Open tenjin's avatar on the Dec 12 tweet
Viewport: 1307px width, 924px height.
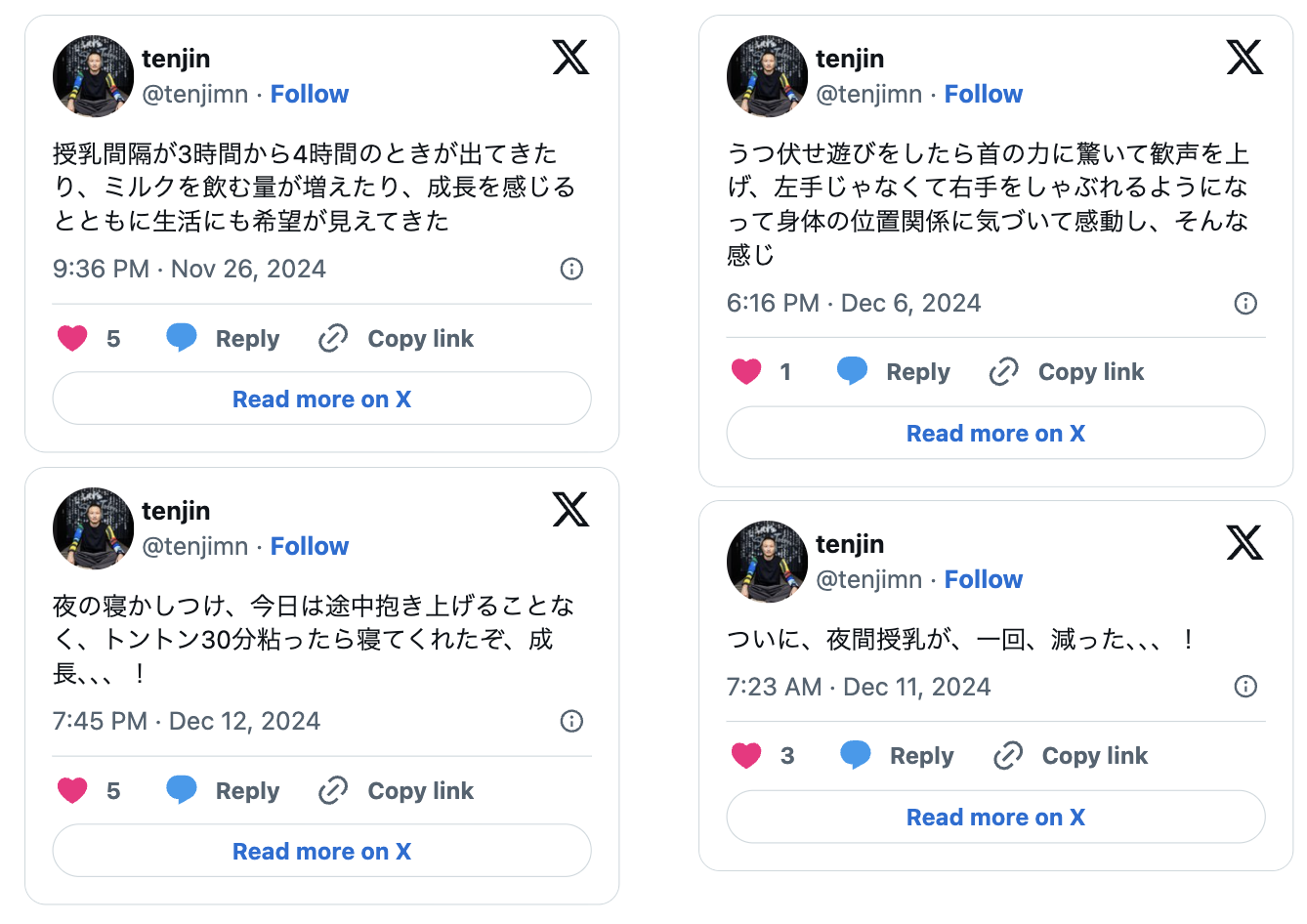coord(93,528)
